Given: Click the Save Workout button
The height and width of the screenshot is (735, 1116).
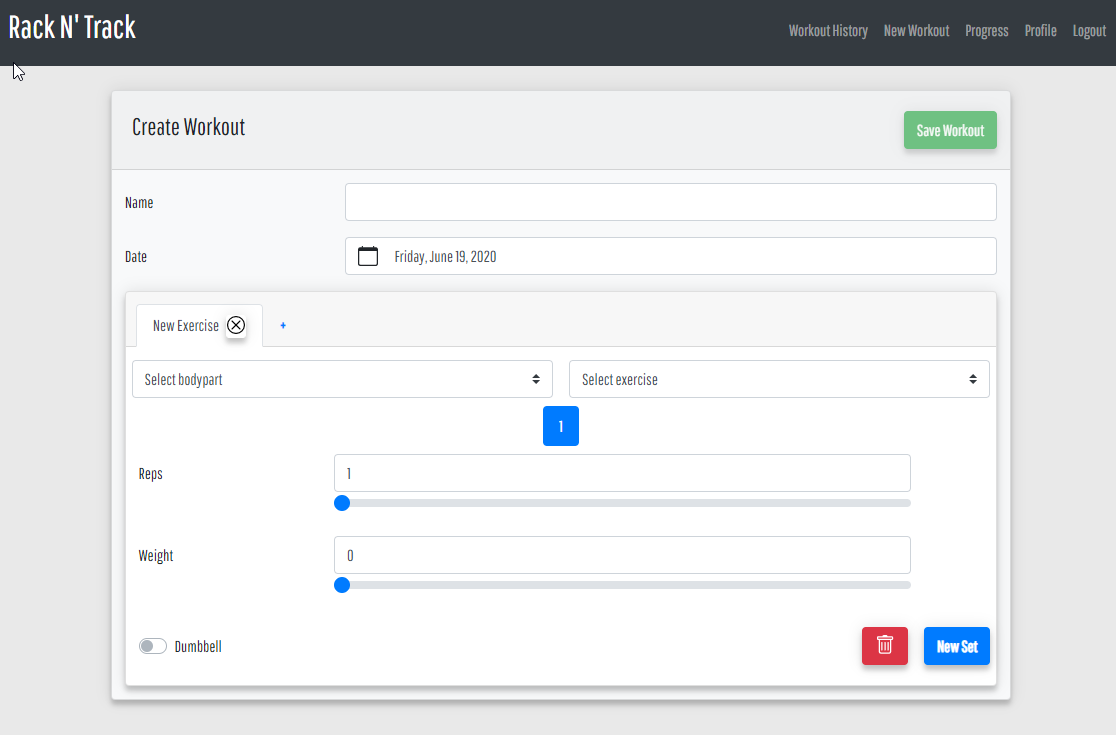Looking at the screenshot, I should click(950, 130).
